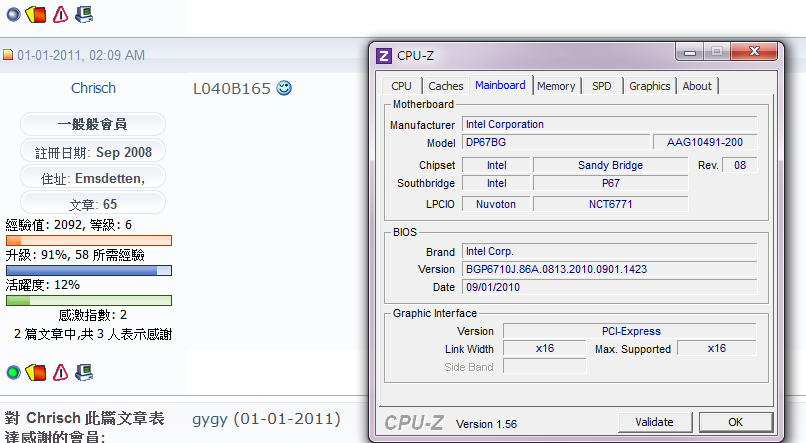Close the CPU-Z window
The image size is (806, 443).
[754, 51]
